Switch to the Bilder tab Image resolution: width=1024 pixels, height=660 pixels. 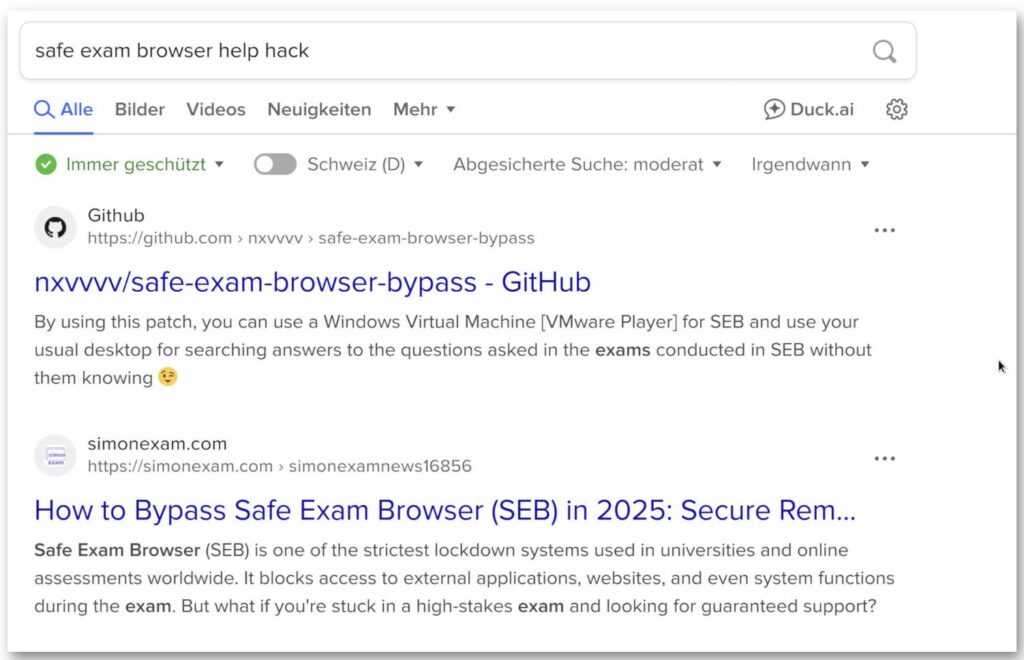tap(140, 109)
